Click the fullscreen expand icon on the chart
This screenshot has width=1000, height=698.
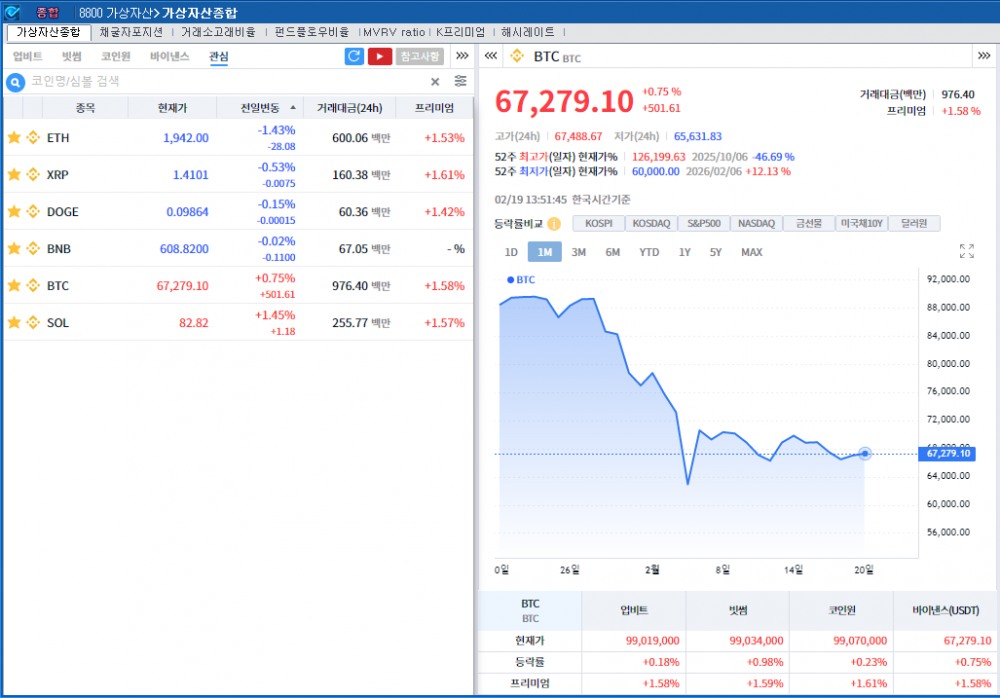point(966,252)
